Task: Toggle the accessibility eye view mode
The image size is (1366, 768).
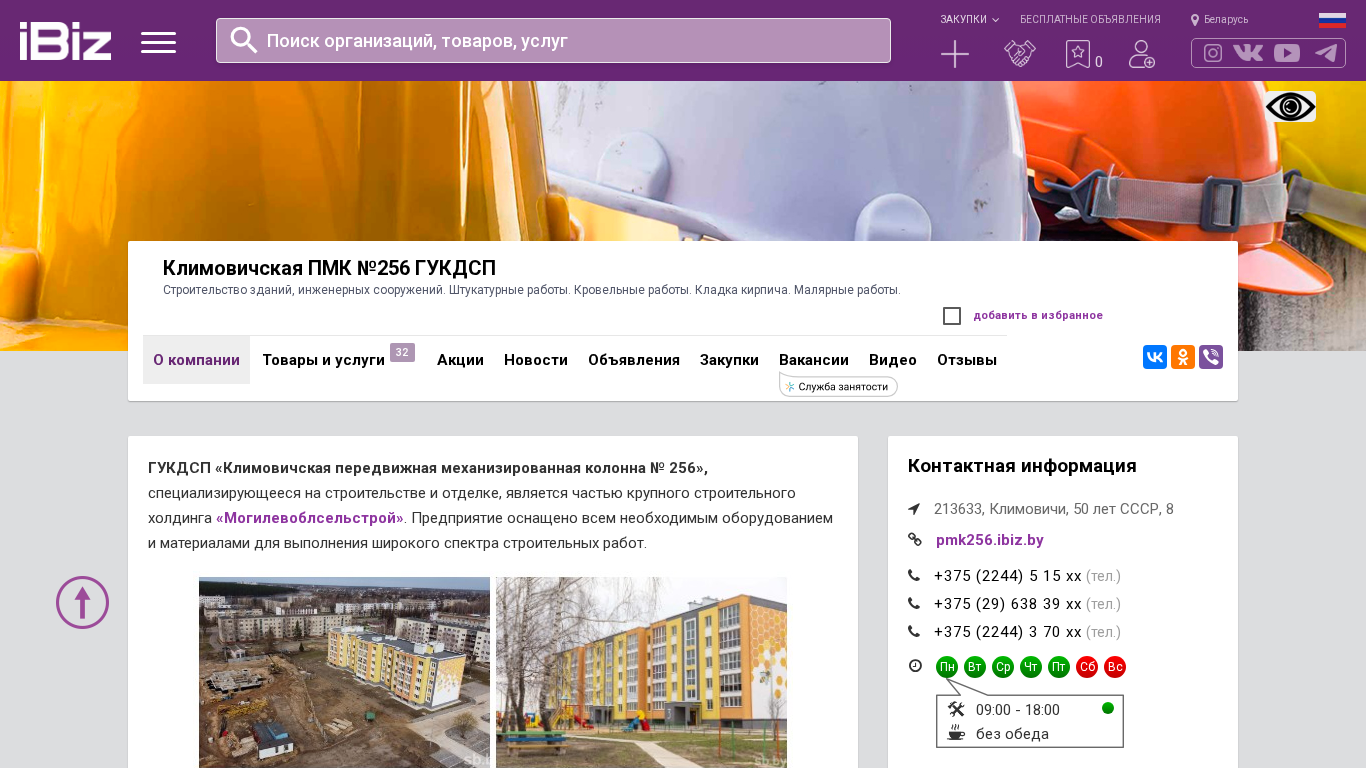Action: pyautogui.click(x=1290, y=107)
